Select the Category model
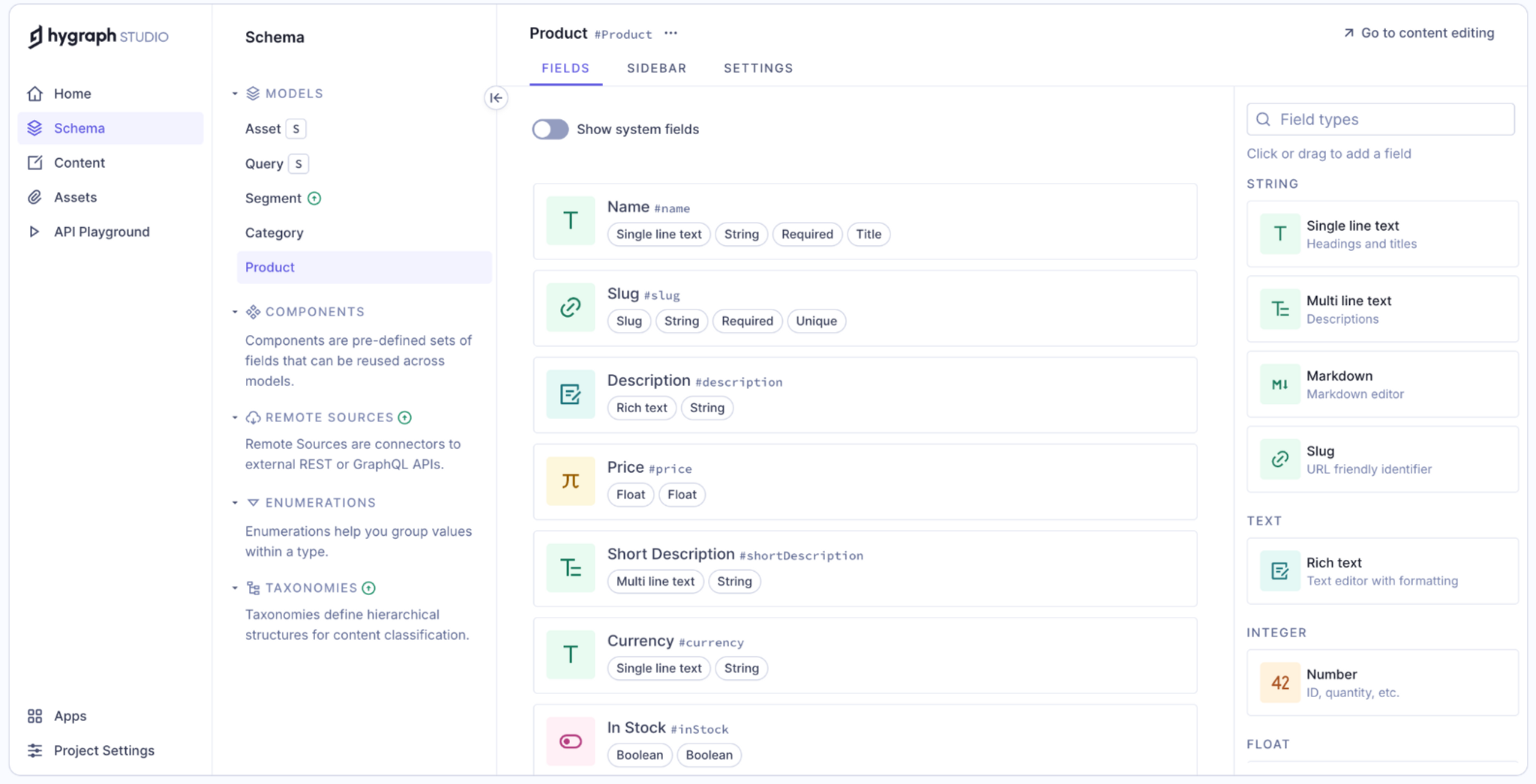This screenshot has width=1536, height=784. (274, 232)
